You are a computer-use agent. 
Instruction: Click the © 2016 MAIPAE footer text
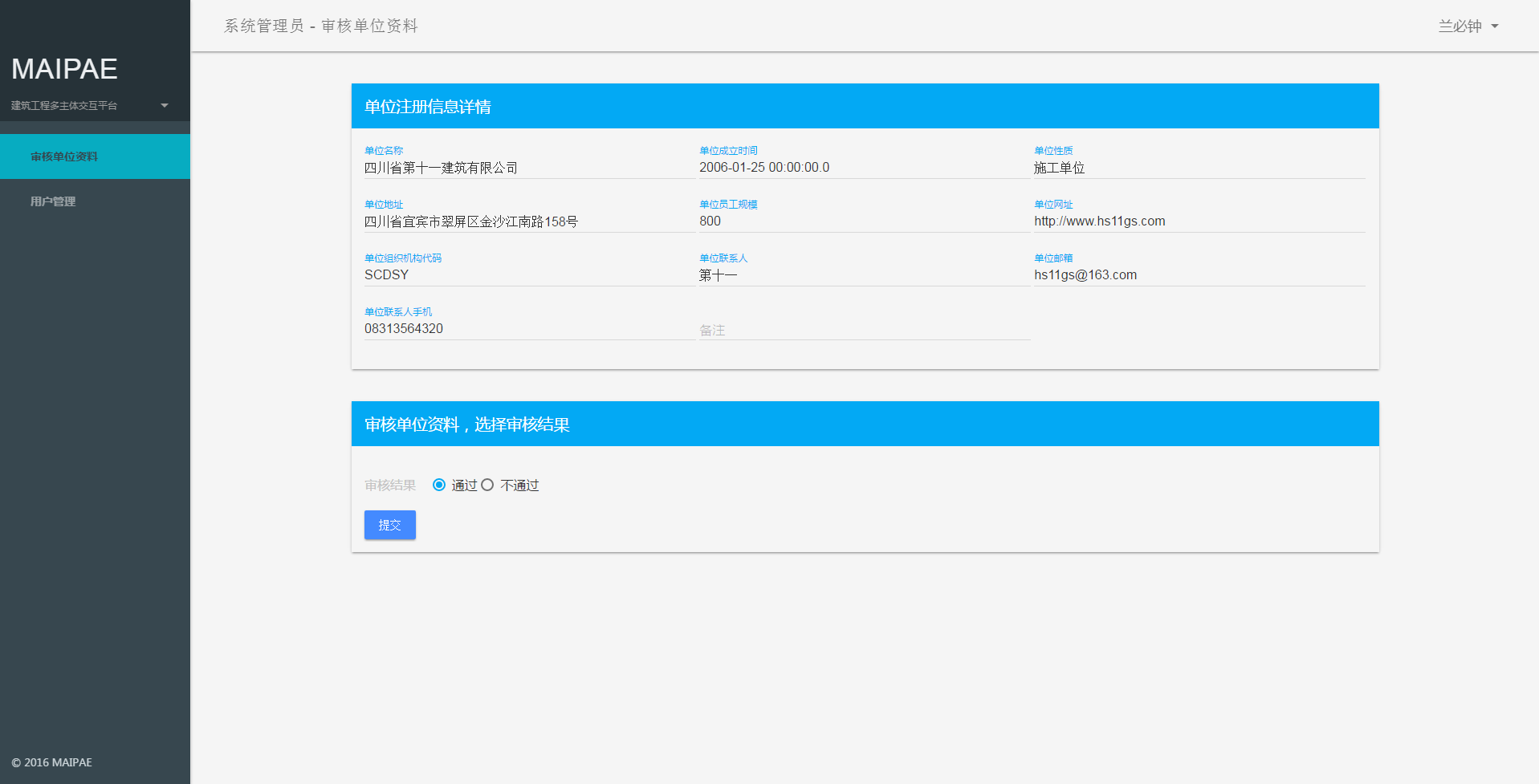(51, 762)
